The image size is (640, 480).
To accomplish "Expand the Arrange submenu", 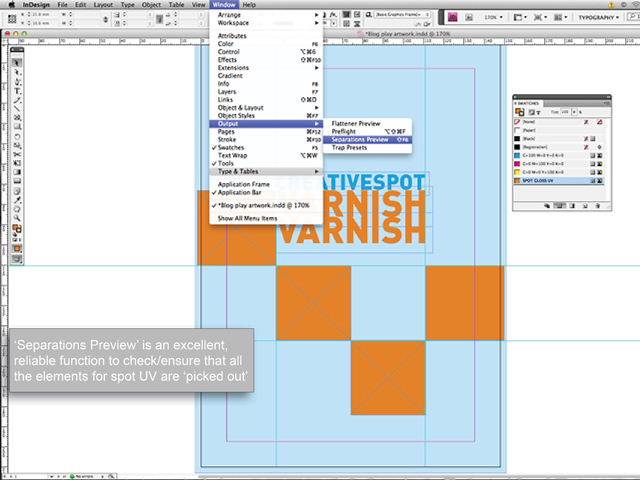I will coord(266,15).
